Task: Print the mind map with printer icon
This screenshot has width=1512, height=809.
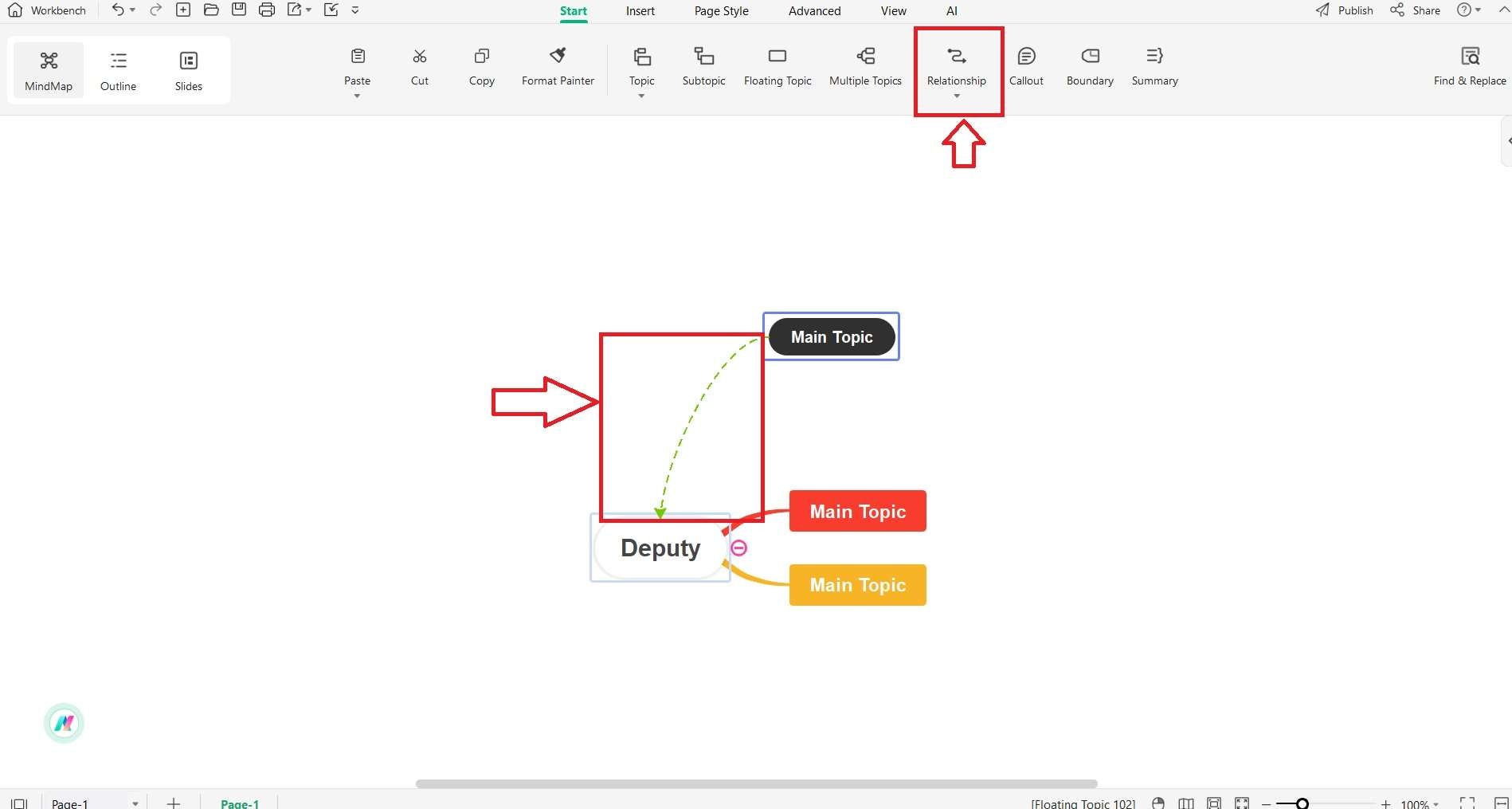Action: pyautogui.click(x=267, y=10)
